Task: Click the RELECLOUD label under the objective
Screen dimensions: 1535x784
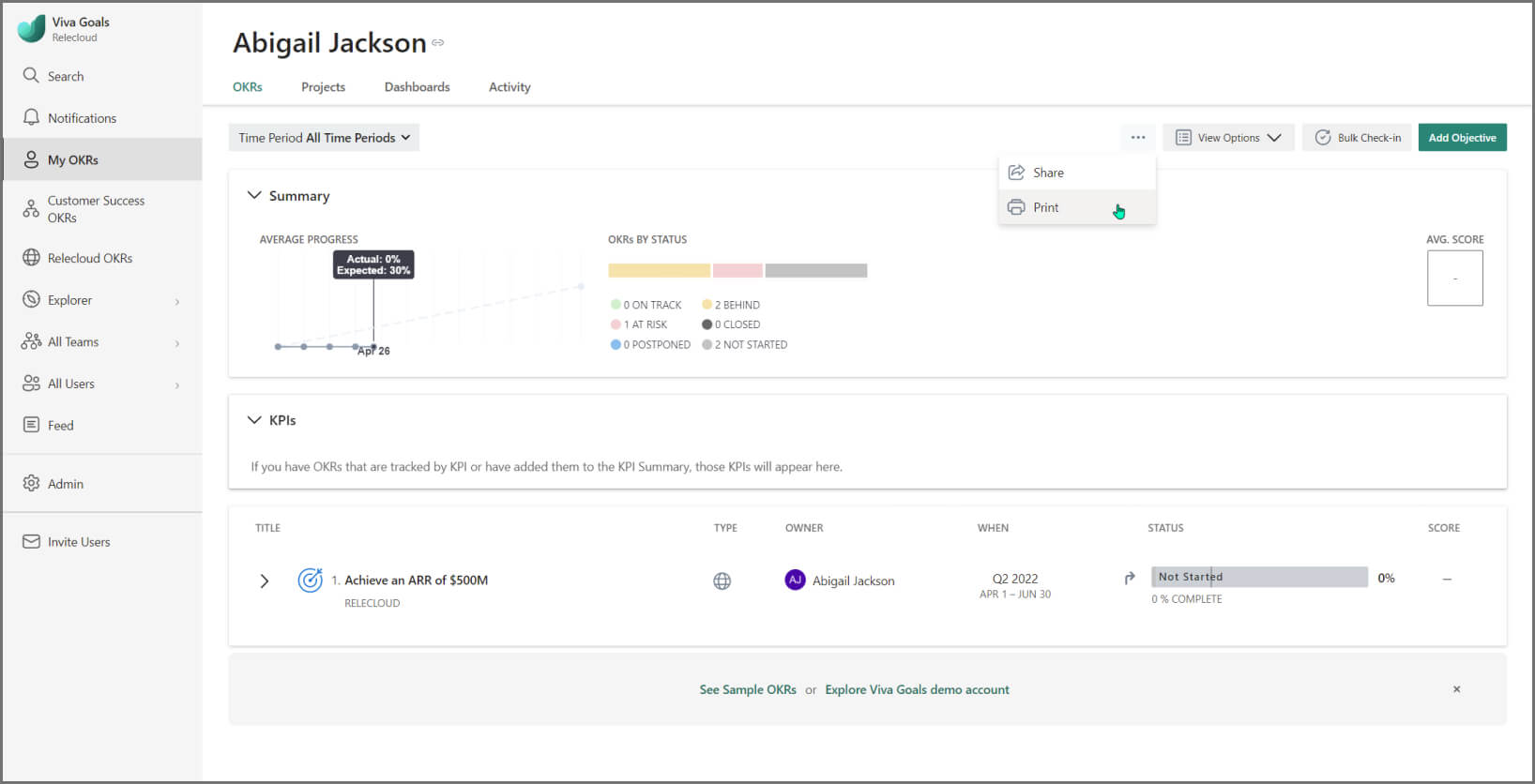Action: tap(372, 603)
